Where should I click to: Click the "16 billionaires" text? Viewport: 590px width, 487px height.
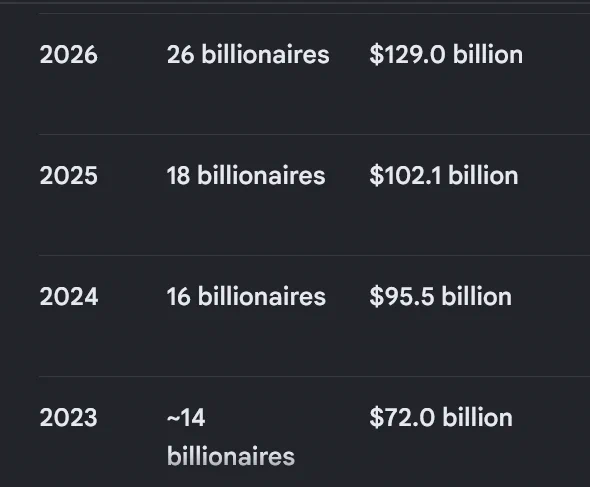click(246, 296)
